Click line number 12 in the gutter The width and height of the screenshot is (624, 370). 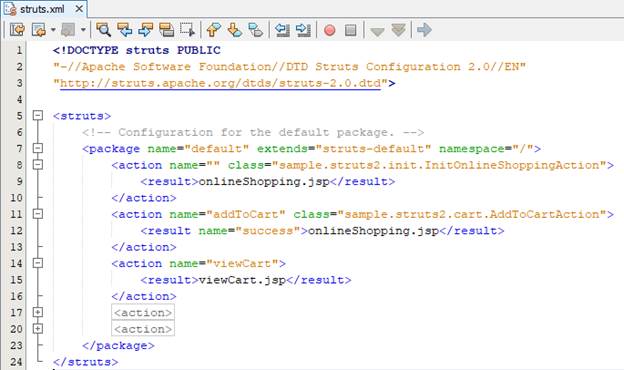pos(16,231)
